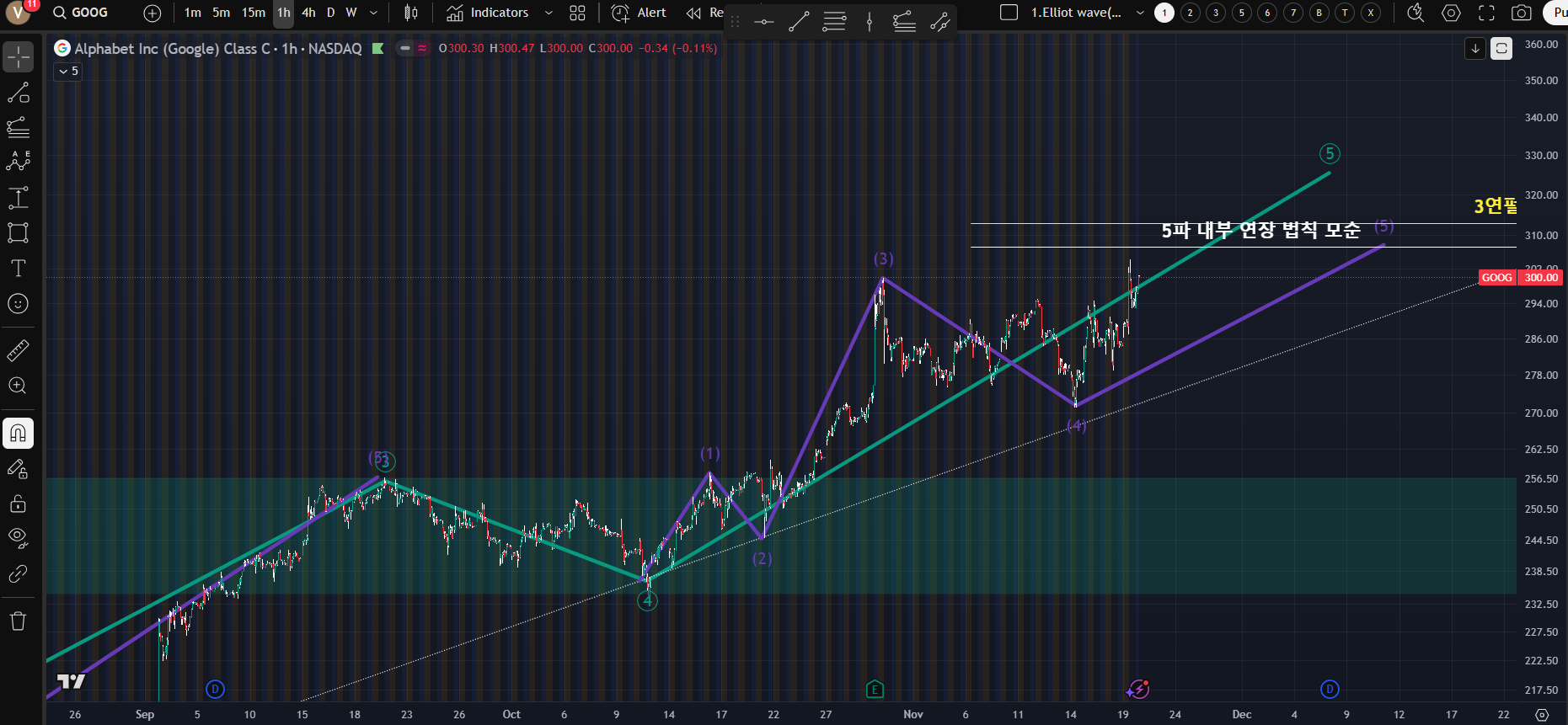Expand the timeframe interval dropdown

click(x=373, y=13)
